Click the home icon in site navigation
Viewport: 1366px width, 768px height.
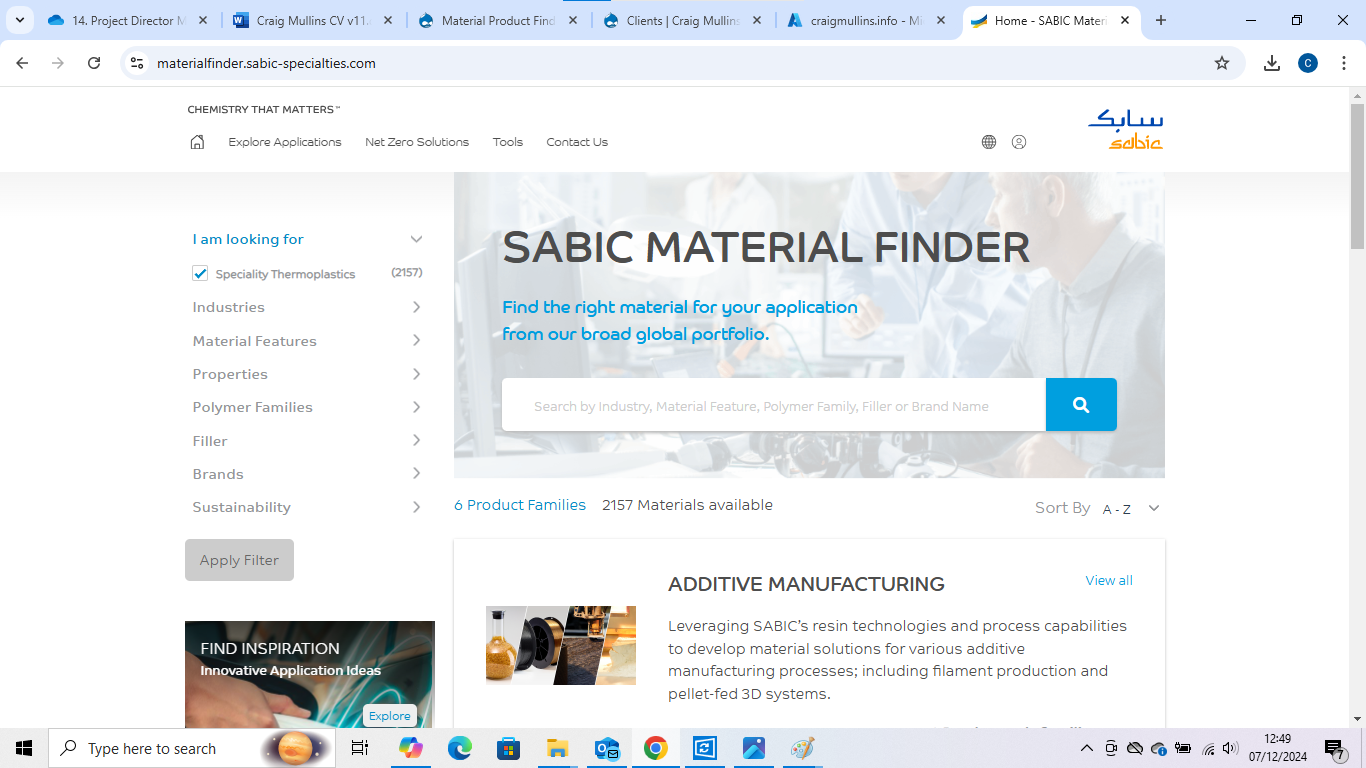(197, 142)
